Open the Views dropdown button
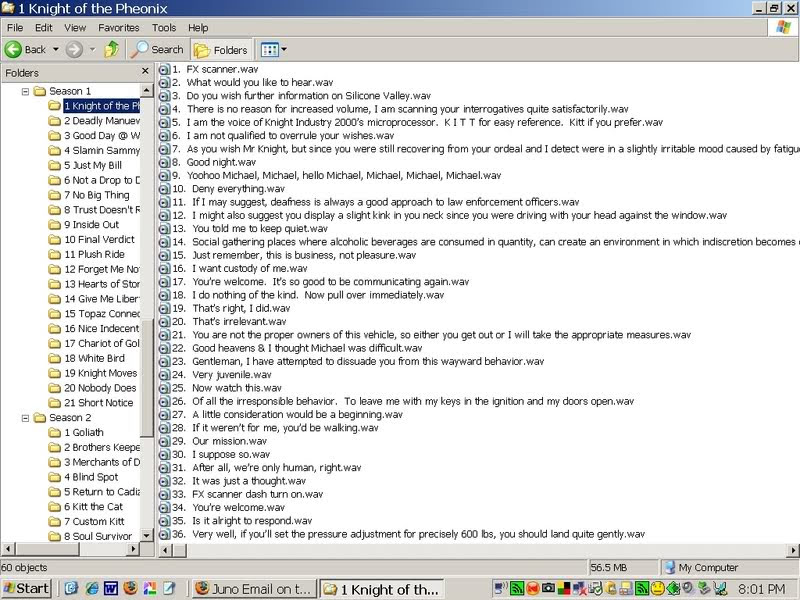This screenshot has height=600, width=800. pos(273,49)
